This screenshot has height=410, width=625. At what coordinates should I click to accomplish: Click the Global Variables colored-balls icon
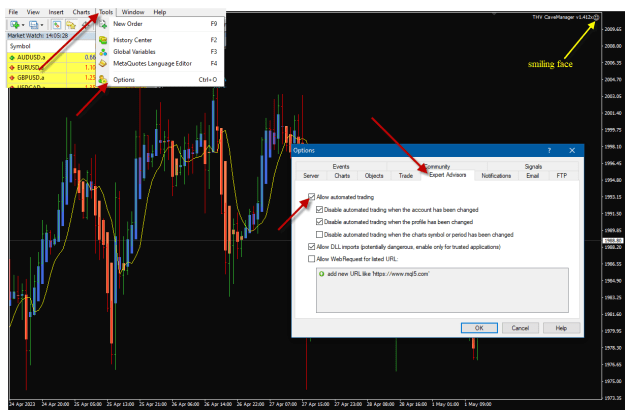pyautogui.click(x=103, y=52)
